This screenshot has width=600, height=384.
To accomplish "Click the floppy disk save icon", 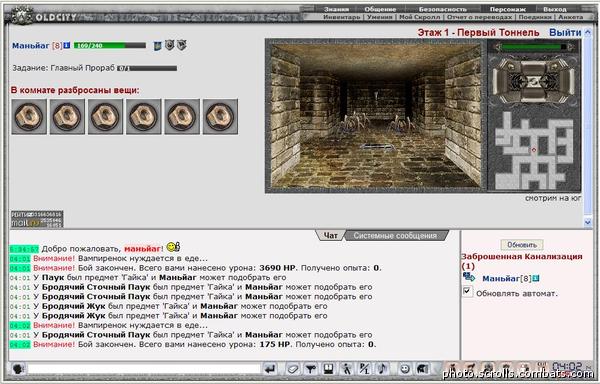I will (328, 369).
